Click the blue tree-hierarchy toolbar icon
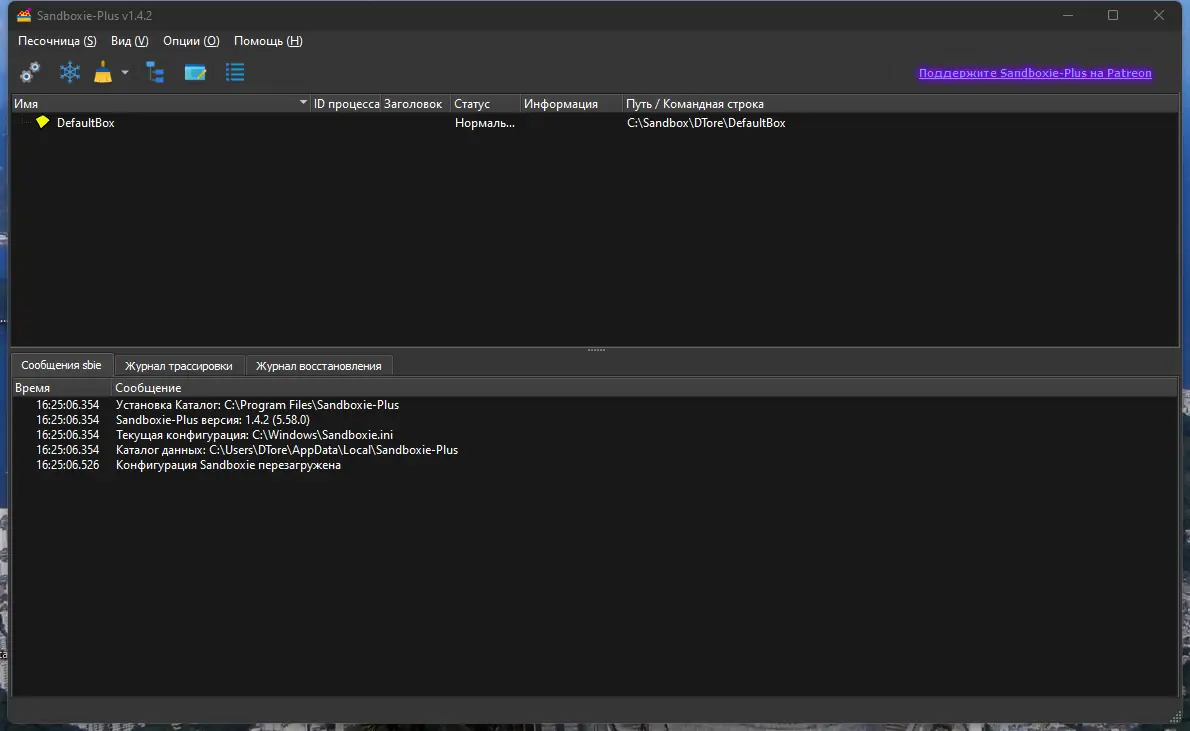 click(156, 72)
